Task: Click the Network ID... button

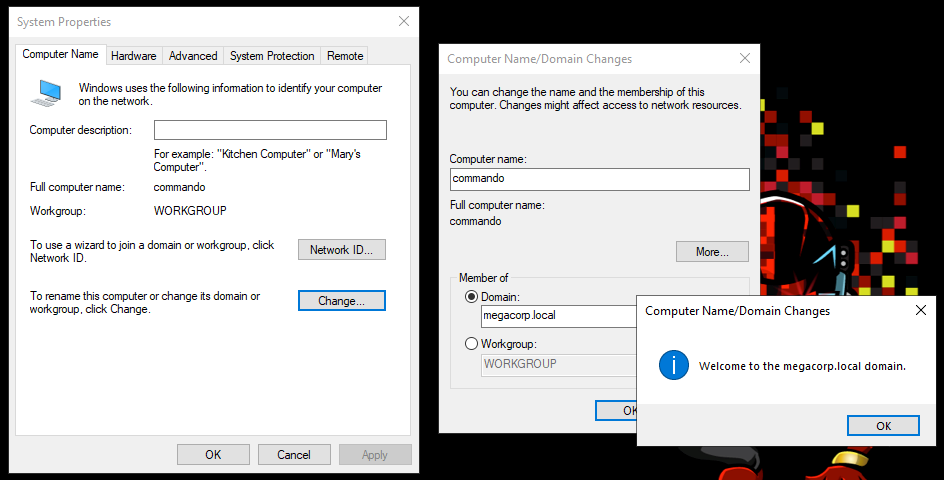Action: pyautogui.click(x=342, y=250)
